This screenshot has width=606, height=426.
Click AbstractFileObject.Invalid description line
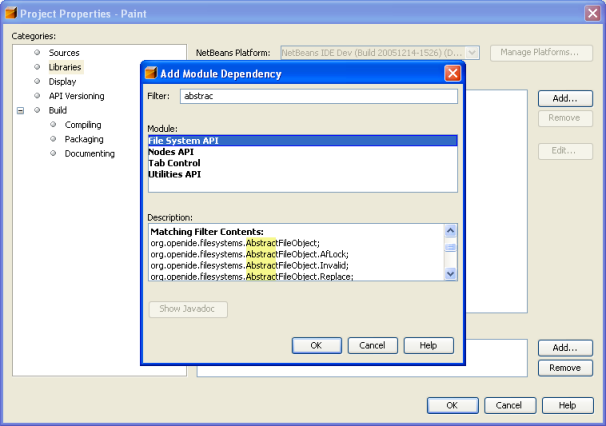(250, 266)
